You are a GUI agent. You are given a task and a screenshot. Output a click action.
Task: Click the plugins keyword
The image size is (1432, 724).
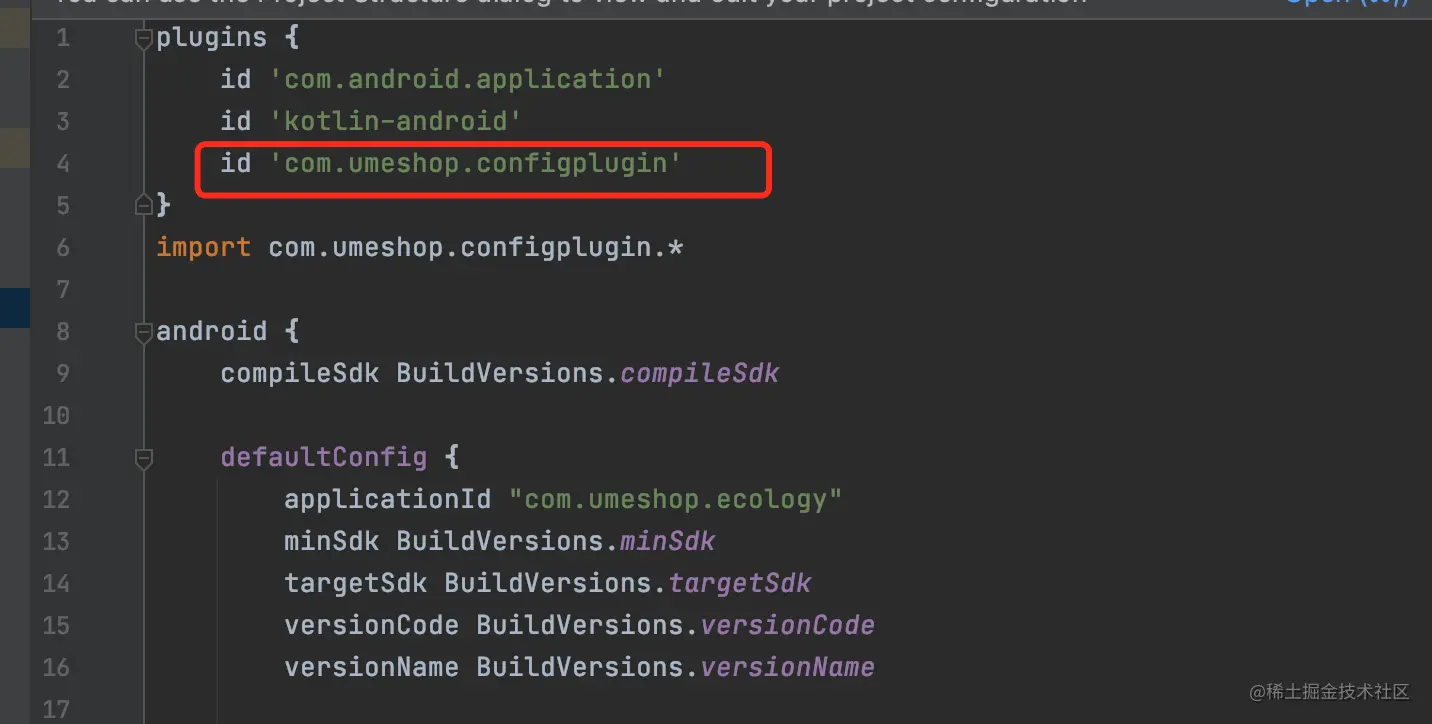212,37
